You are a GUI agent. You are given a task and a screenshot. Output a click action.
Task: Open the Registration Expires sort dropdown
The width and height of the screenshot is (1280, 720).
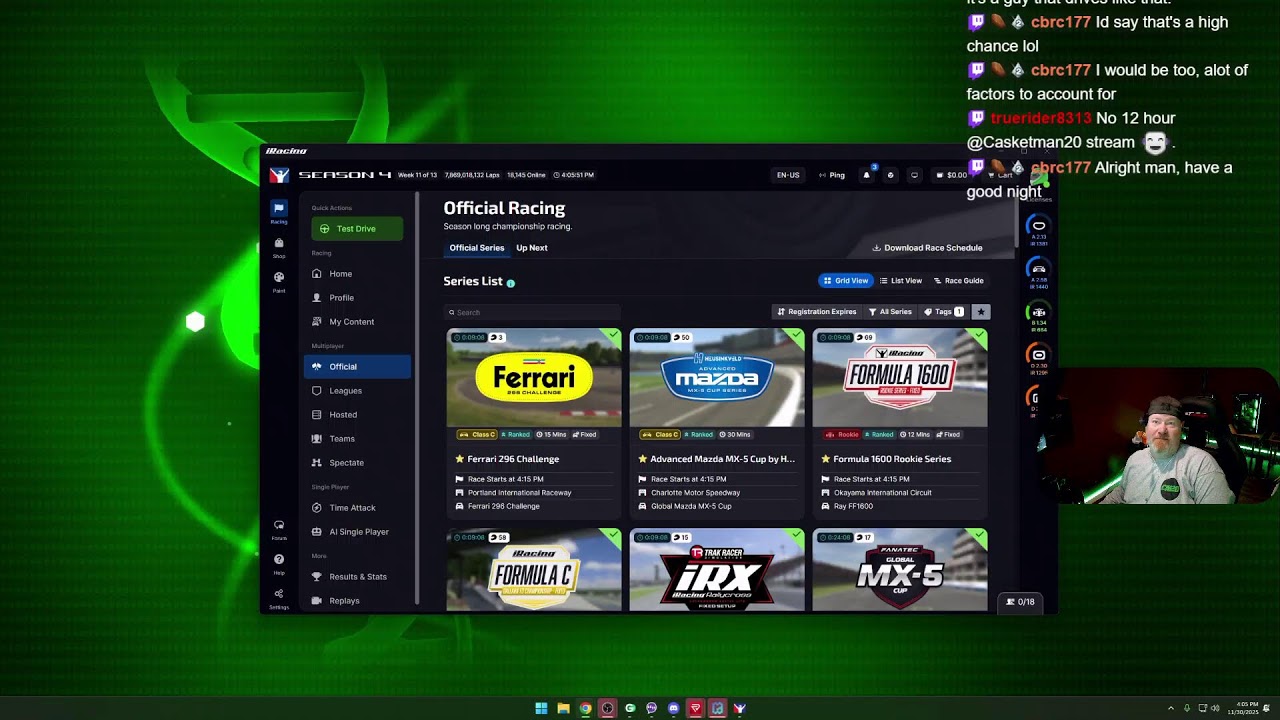click(x=817, y=312)
